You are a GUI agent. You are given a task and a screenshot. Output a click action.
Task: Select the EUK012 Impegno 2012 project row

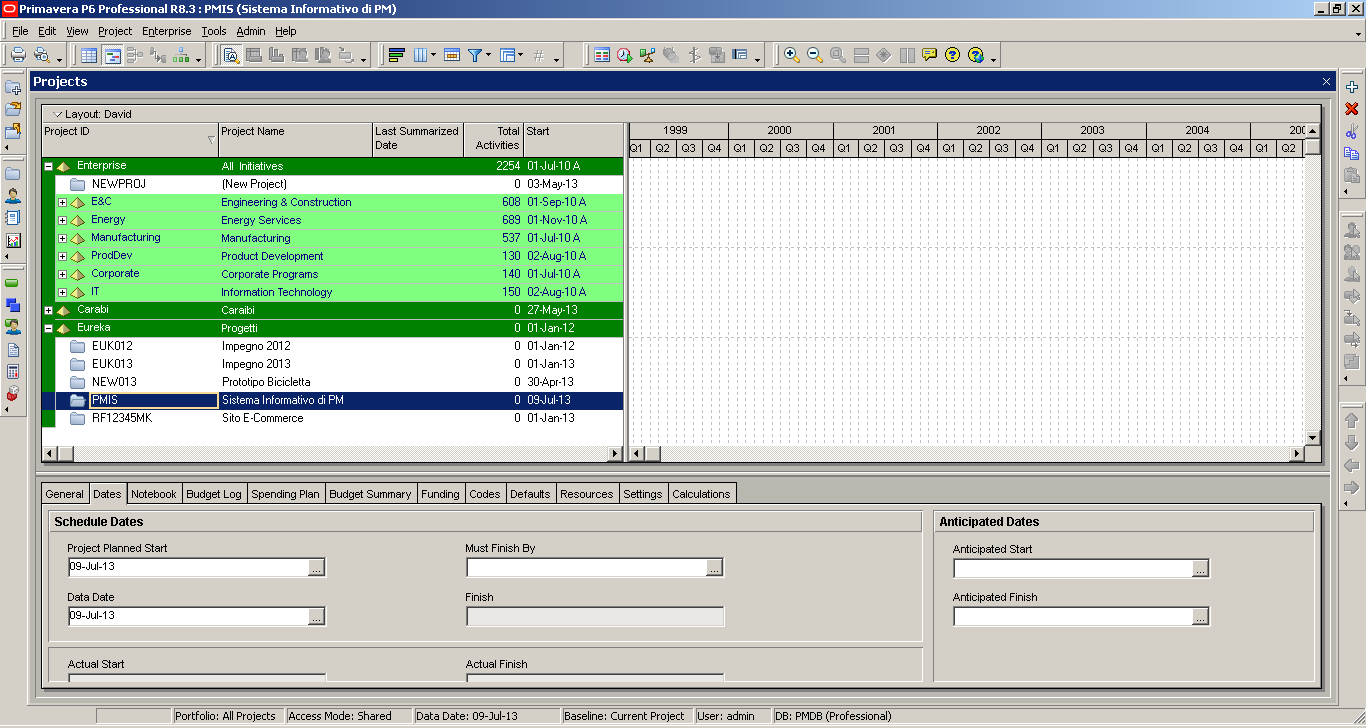pos(332,346)
